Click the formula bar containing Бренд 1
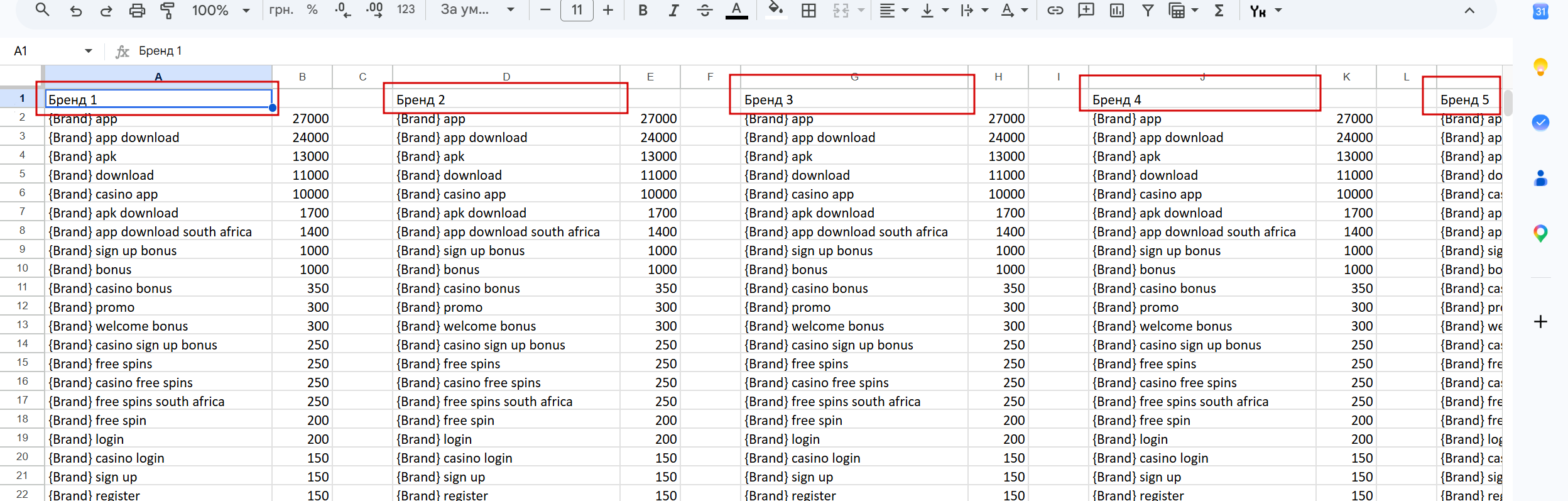 [x=817, y=51]
